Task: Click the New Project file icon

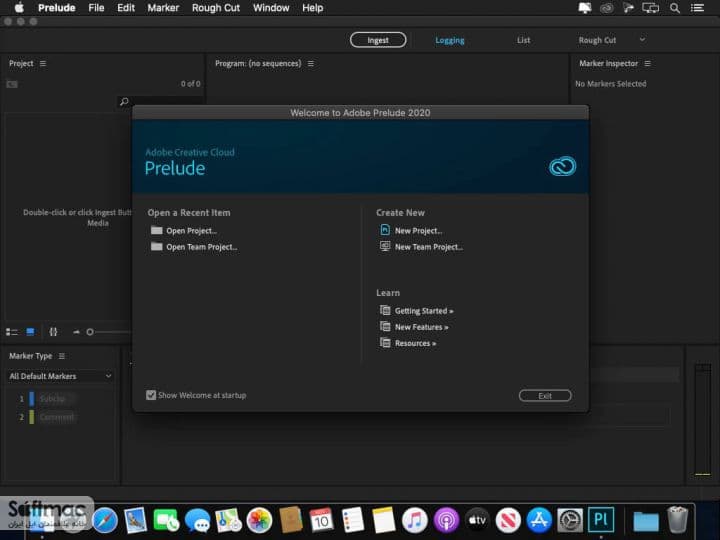Action: [x=385, y=230]
